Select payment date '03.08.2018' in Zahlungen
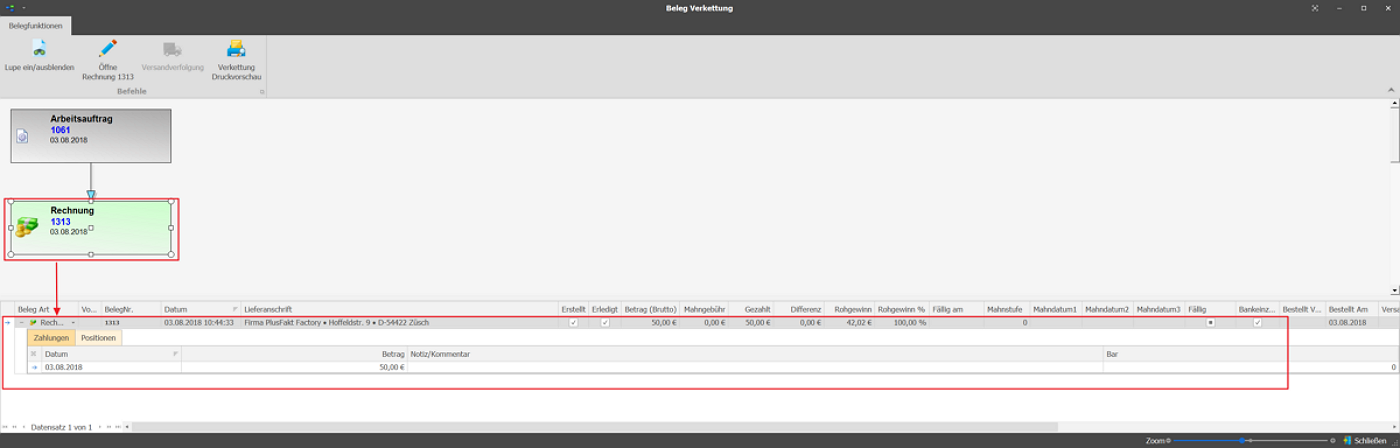Image resolution: width=1400 pixels, height=448 pixels. point(110,367)
